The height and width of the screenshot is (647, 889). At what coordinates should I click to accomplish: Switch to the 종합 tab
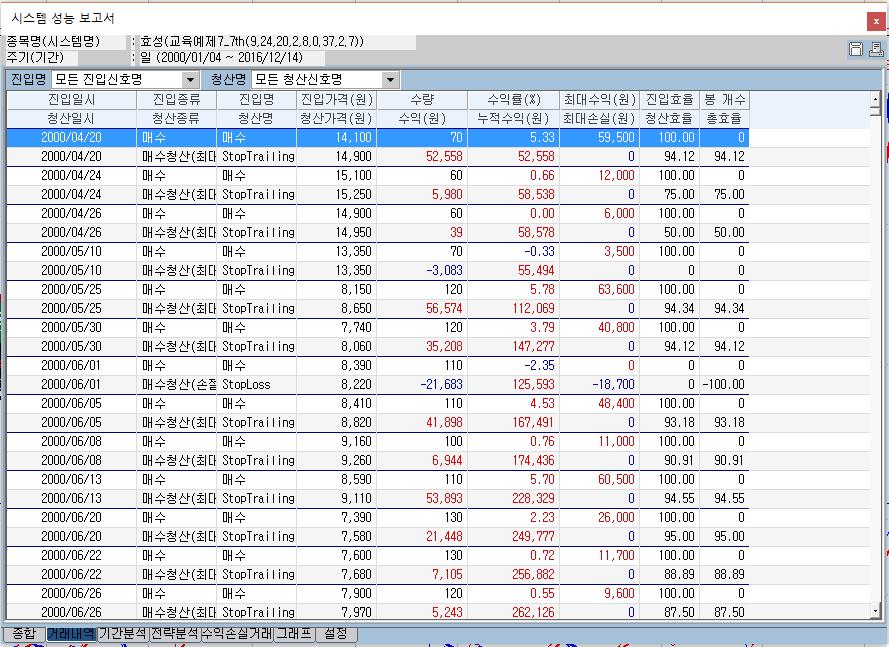tap(24, 633)
